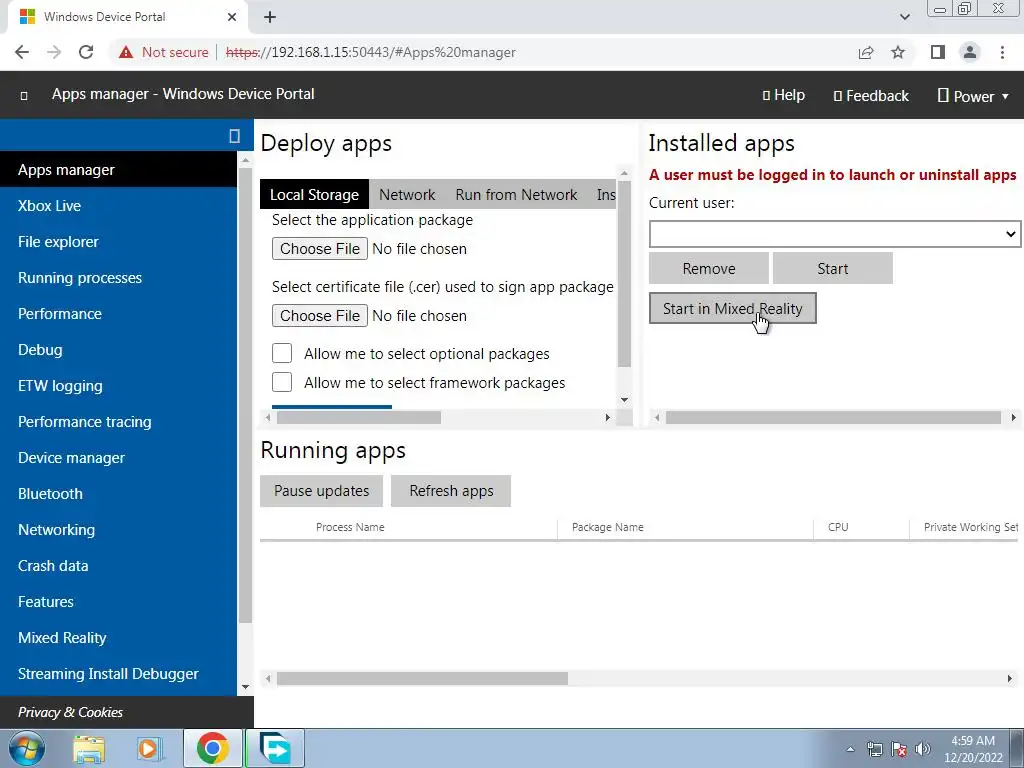Open the Action Center flag tray icon
This screenshot has height=768, width=1024.
(899, 749)
